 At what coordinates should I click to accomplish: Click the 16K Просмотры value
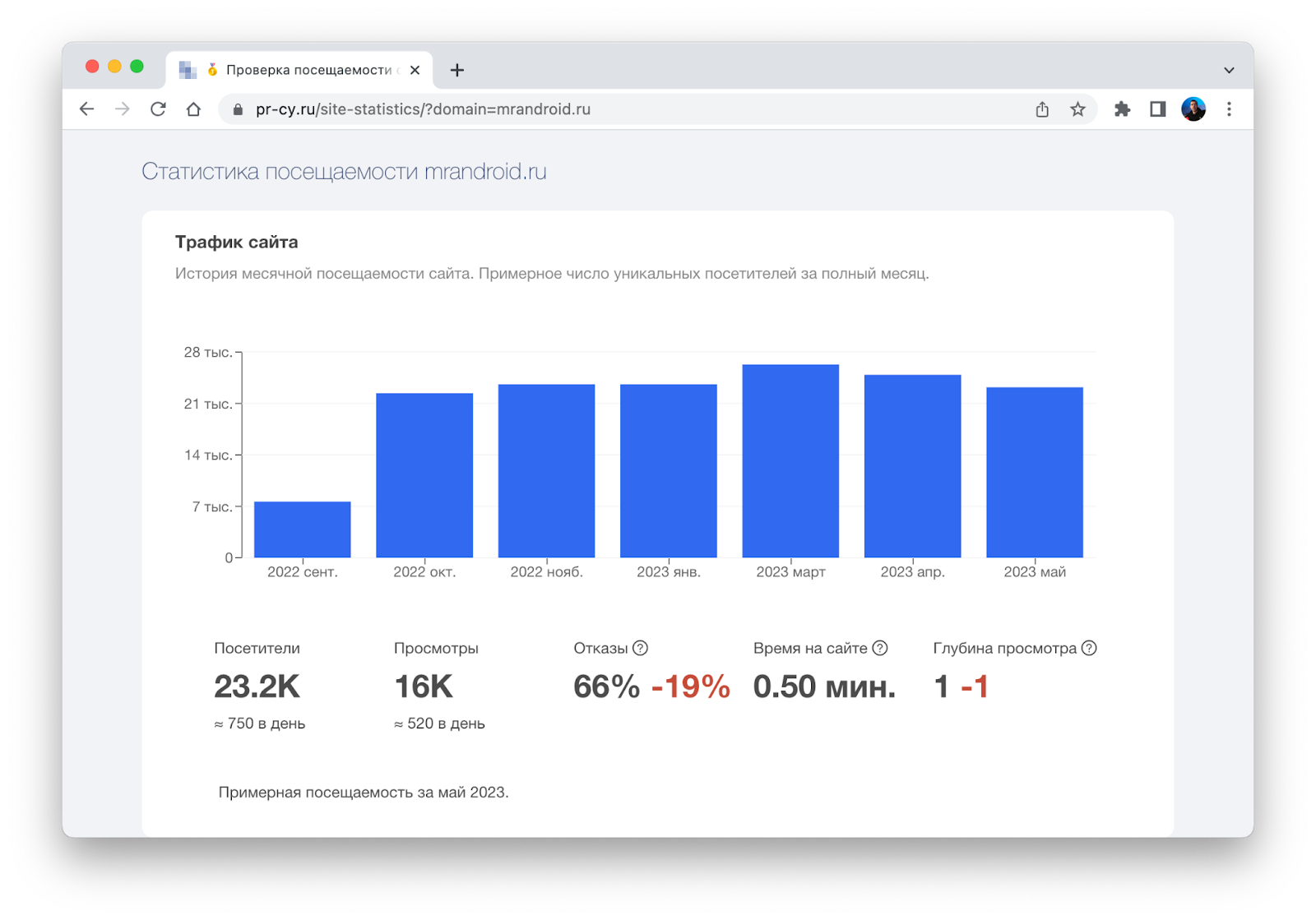pos(424,687)
